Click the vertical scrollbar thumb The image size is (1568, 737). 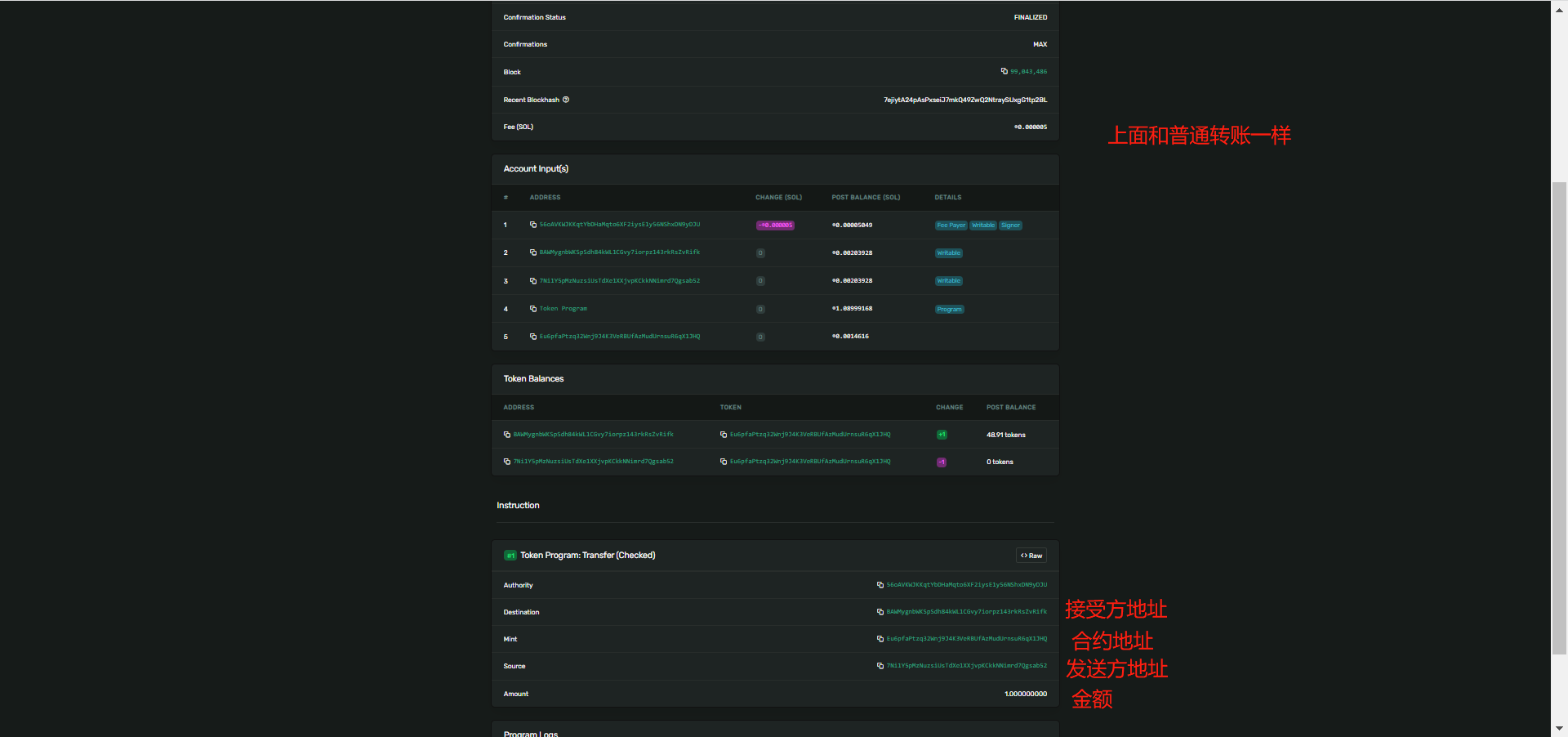click(x=1559, y=417)
